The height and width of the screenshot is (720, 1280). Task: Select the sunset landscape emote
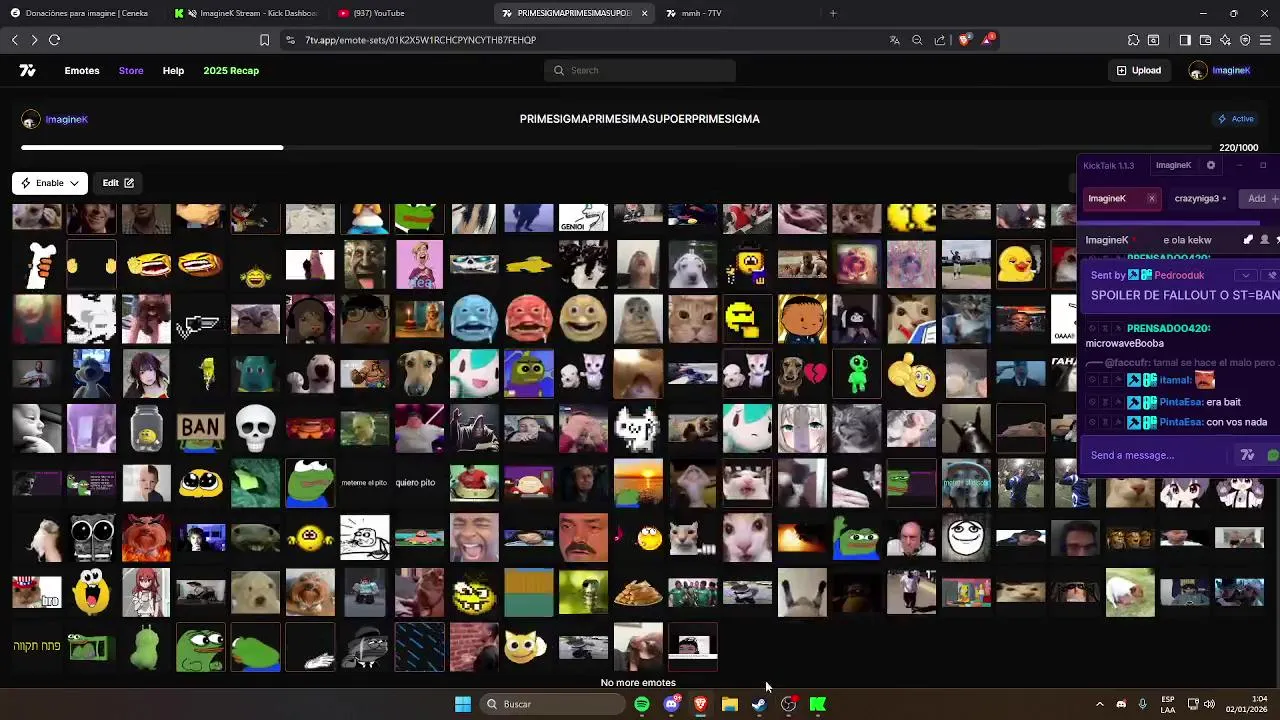[x=638, y=483]
